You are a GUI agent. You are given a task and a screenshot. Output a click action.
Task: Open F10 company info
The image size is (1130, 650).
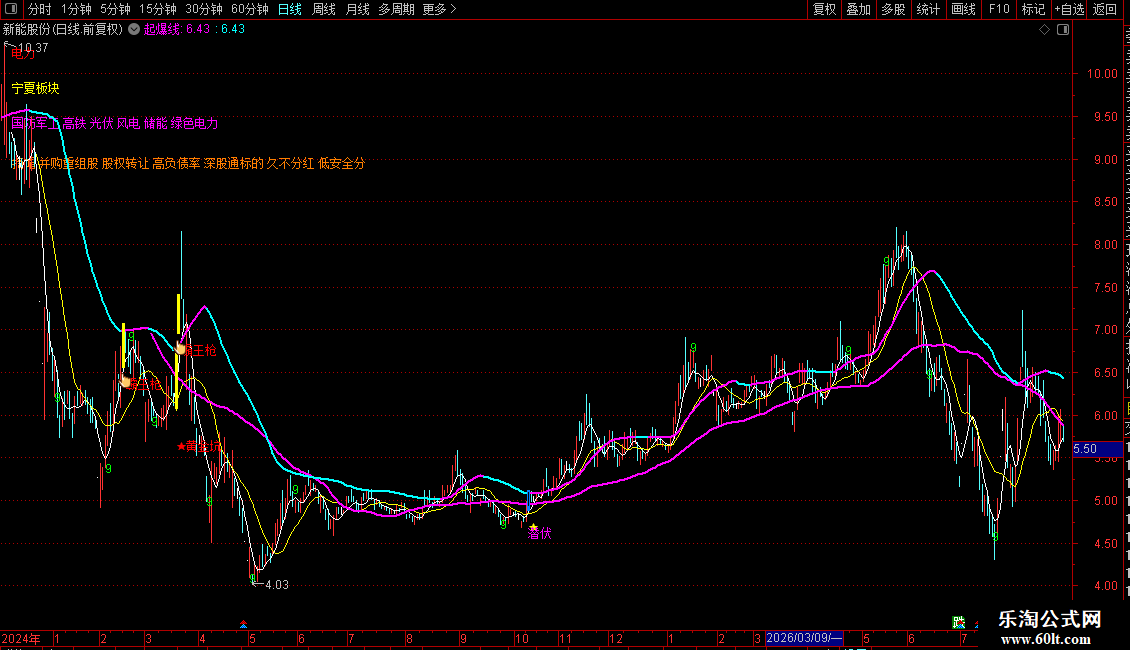999,9
